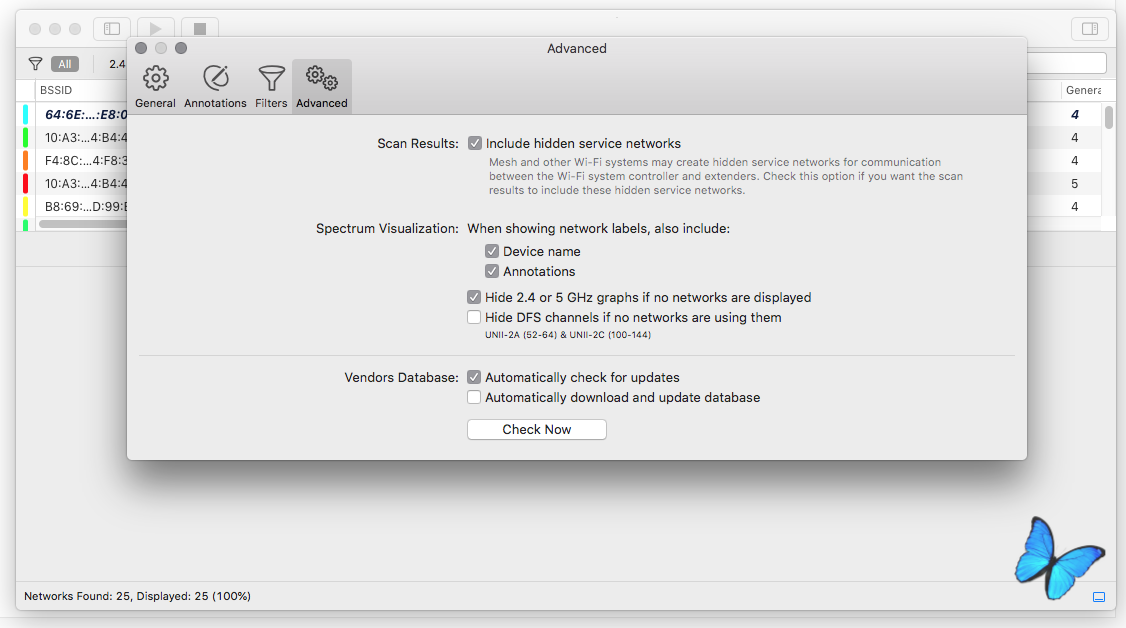Open the Annotations preferences pane
Viewport: 1126px width, 628px height.
[215, 86]
